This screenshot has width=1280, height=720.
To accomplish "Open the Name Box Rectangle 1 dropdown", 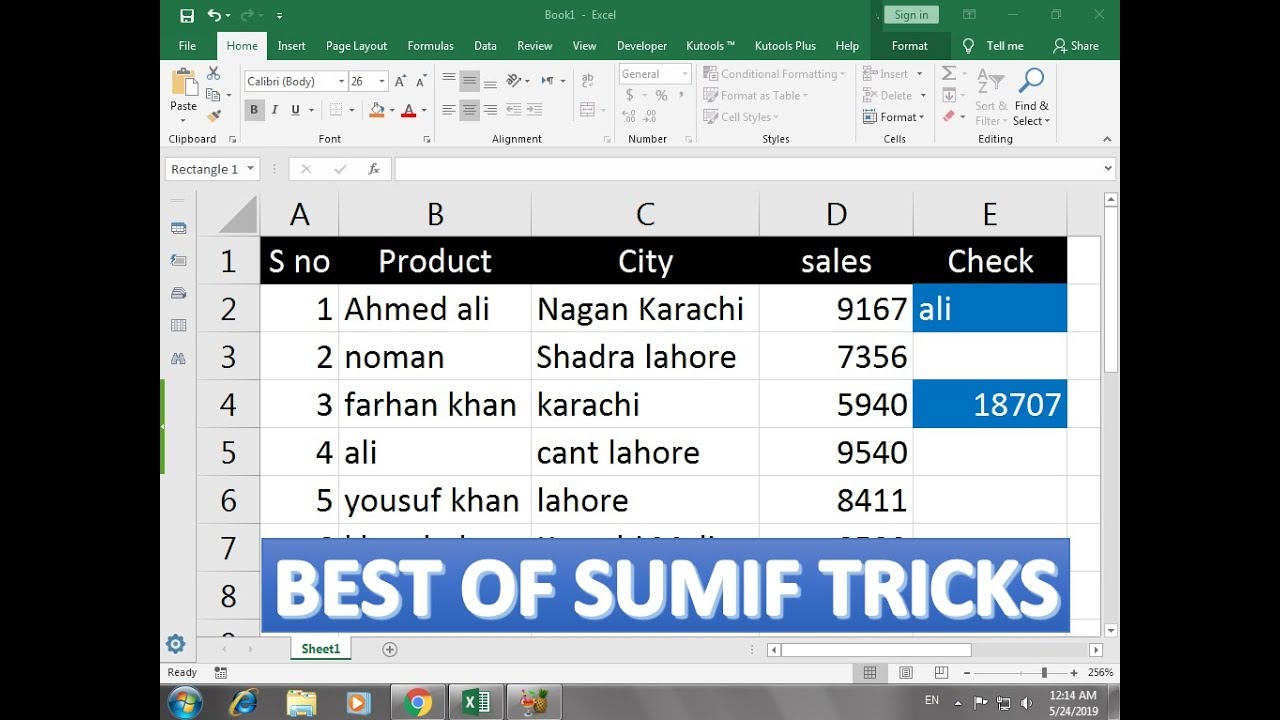I will click(250, 169).
